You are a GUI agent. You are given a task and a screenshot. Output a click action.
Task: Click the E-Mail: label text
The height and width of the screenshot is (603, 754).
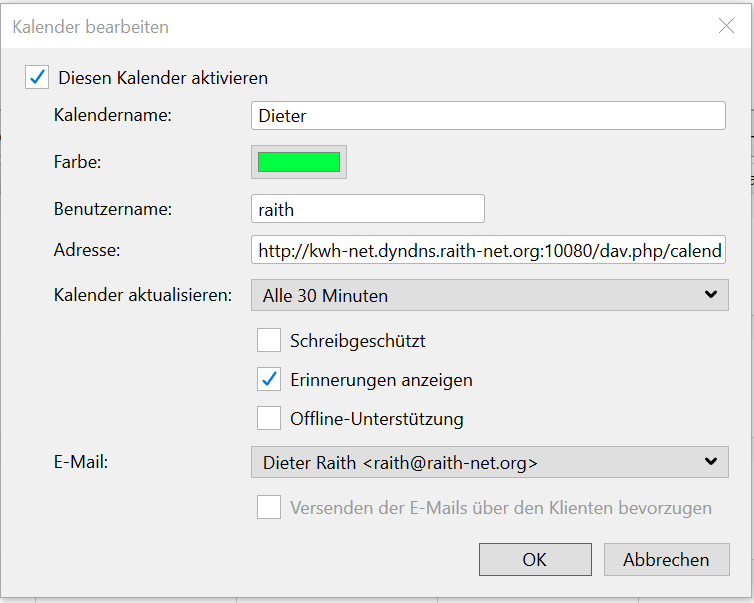(x=81, y=462)
